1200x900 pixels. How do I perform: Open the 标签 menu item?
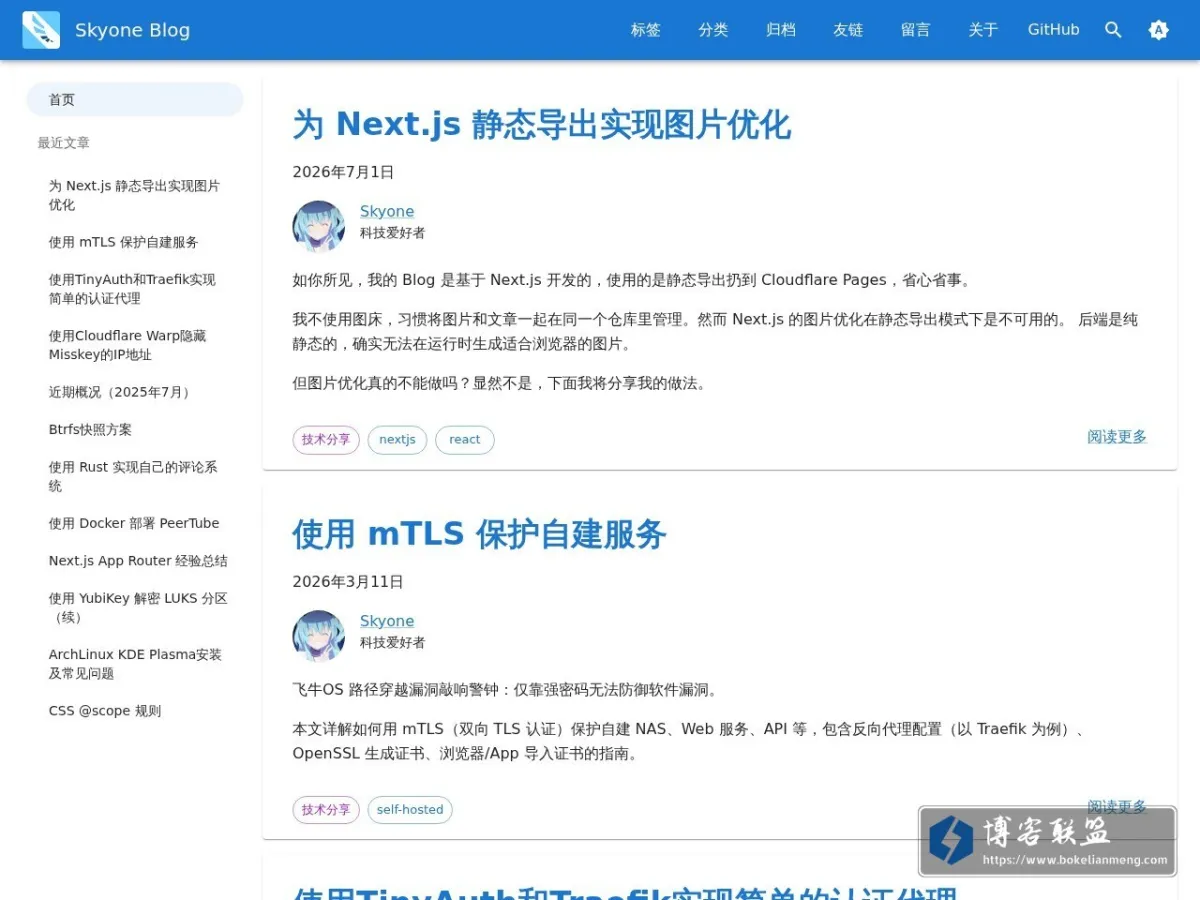(646, 30)
